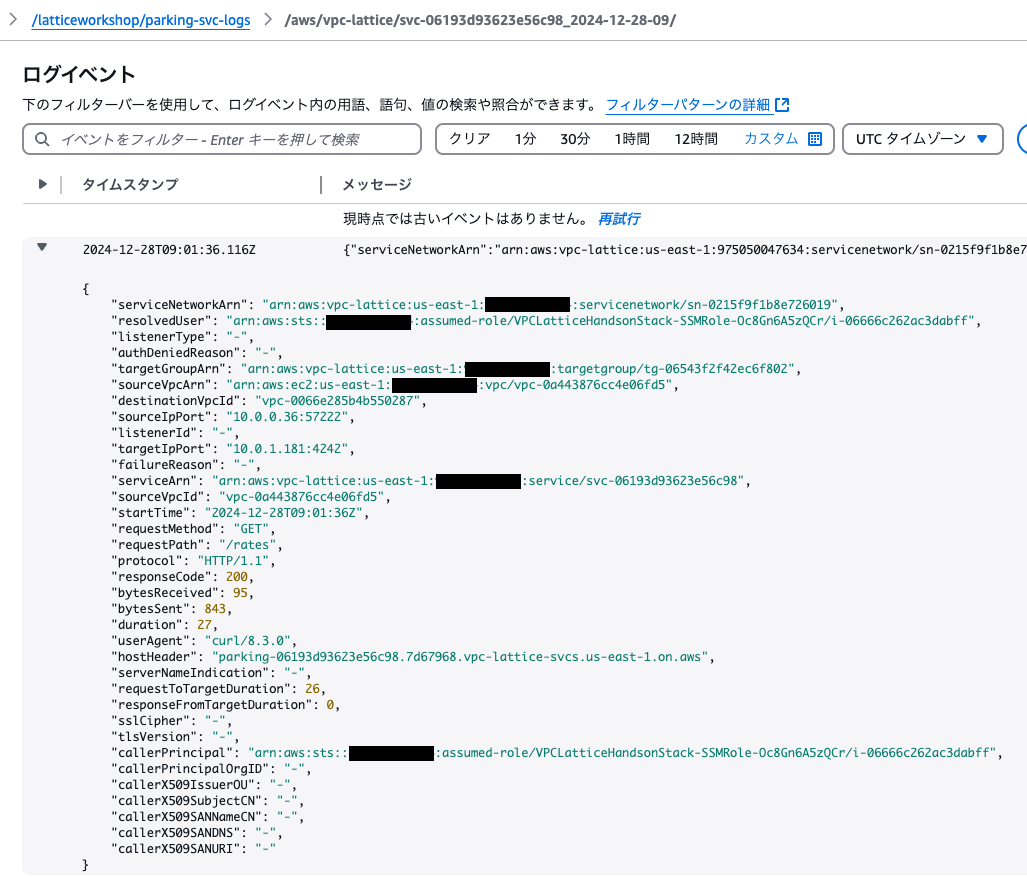Click the メッセージ column header
Image resolution: width=1027 pixels, height=877 pixels.
[x=377, y=185]
